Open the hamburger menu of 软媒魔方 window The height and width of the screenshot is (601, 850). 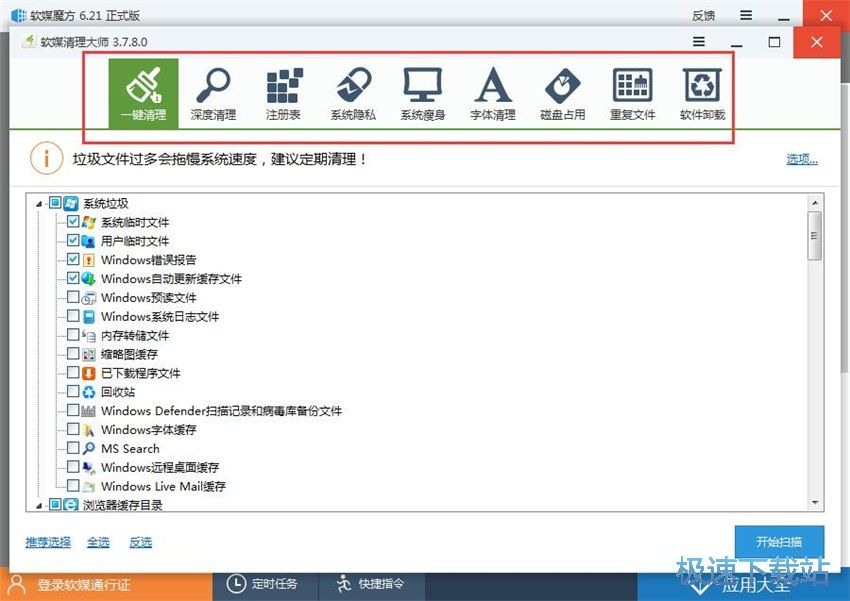(746, 15)
